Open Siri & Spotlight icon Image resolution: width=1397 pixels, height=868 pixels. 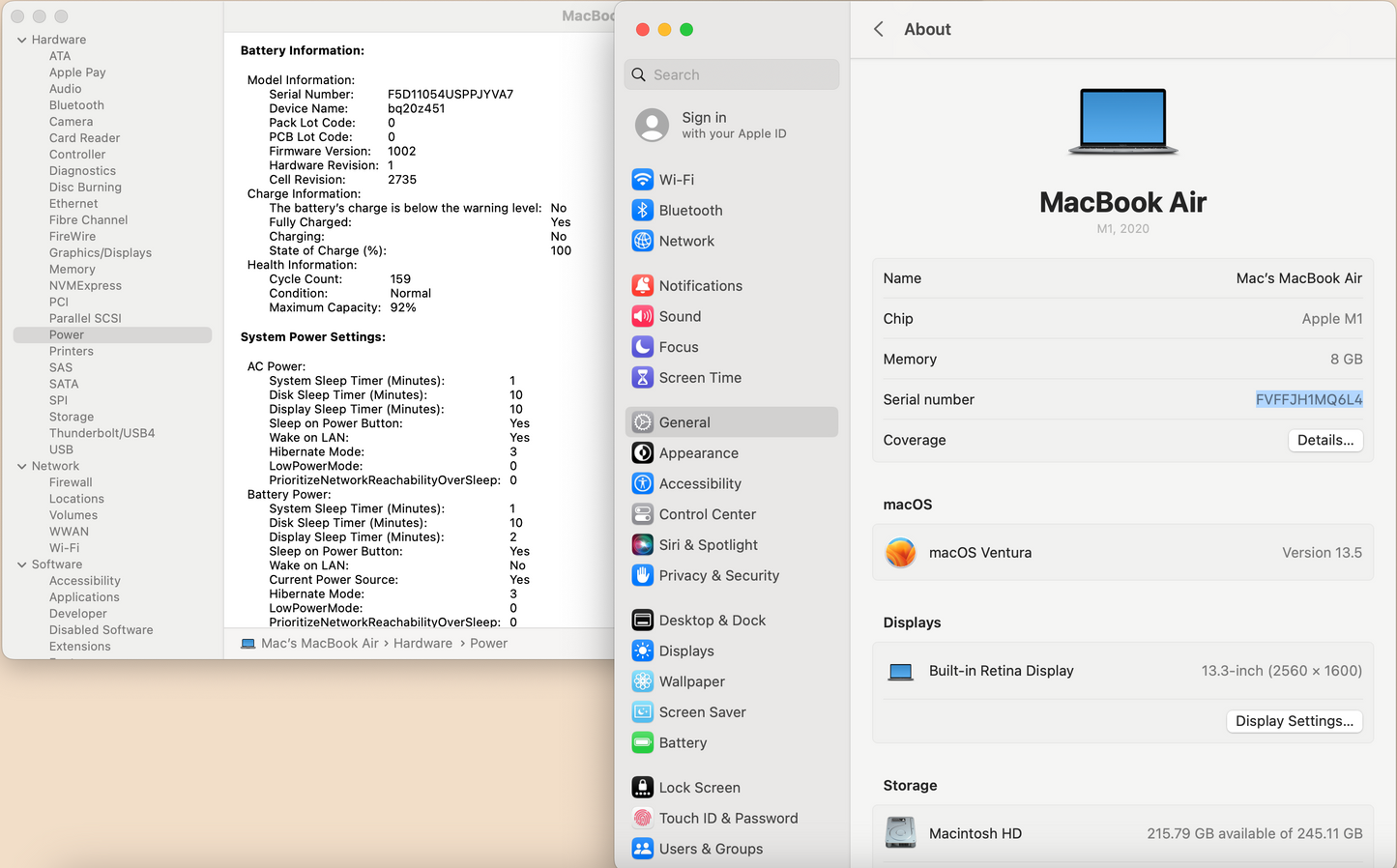[642, 545]
